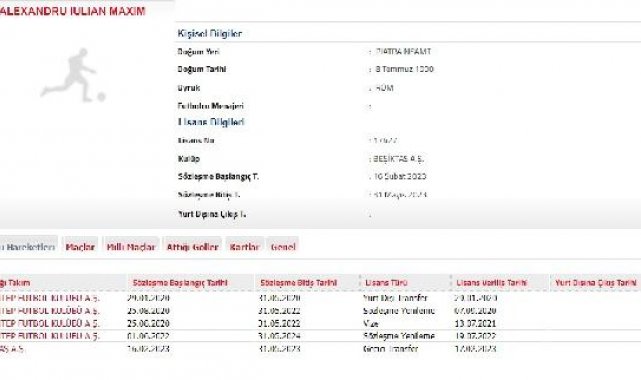Click the Lisans Türü column header

click(x=386, y=283)
